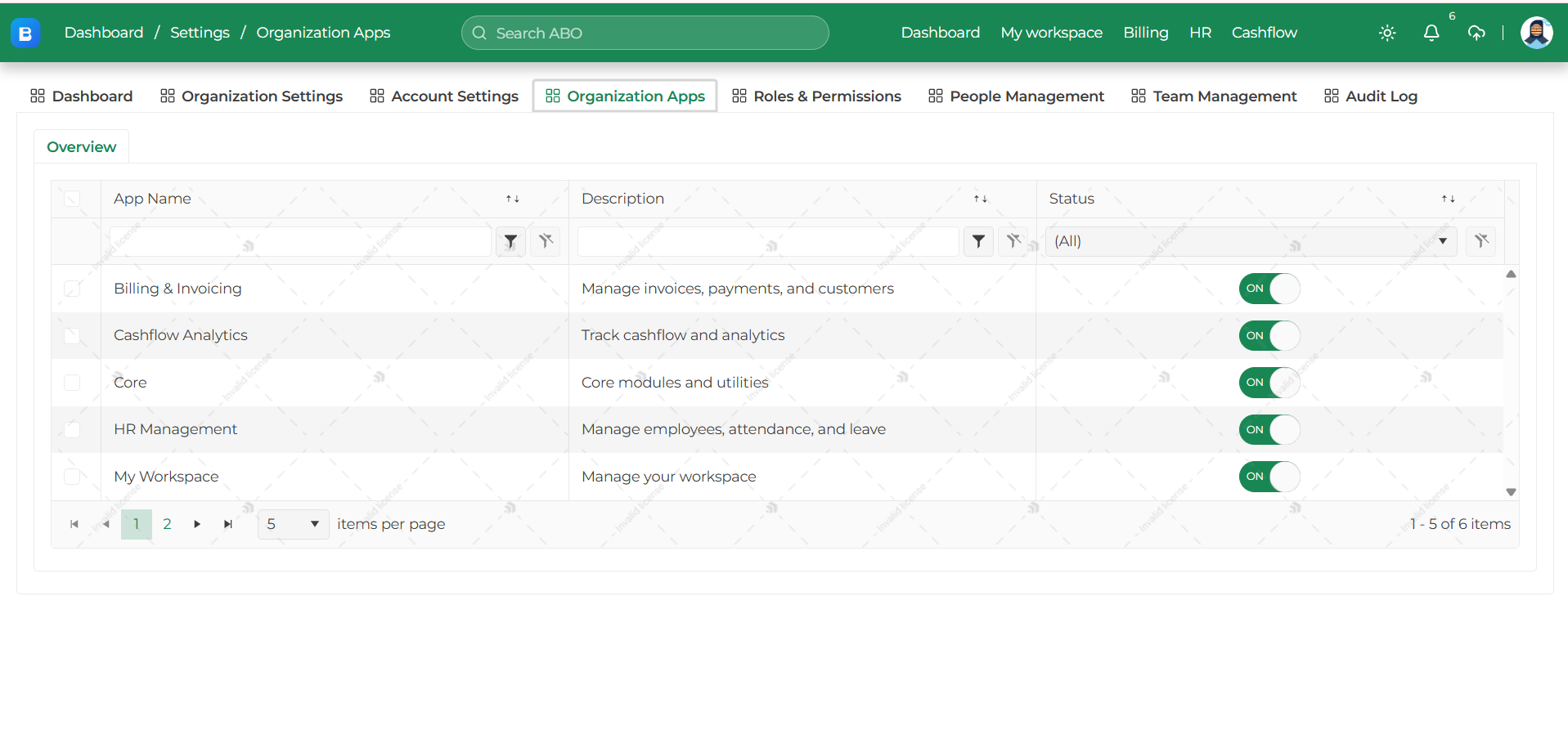The width and height of the screenshot is (1568, 744).
Task: Open Billing in the top navigation
Action: coord(1146,33)
